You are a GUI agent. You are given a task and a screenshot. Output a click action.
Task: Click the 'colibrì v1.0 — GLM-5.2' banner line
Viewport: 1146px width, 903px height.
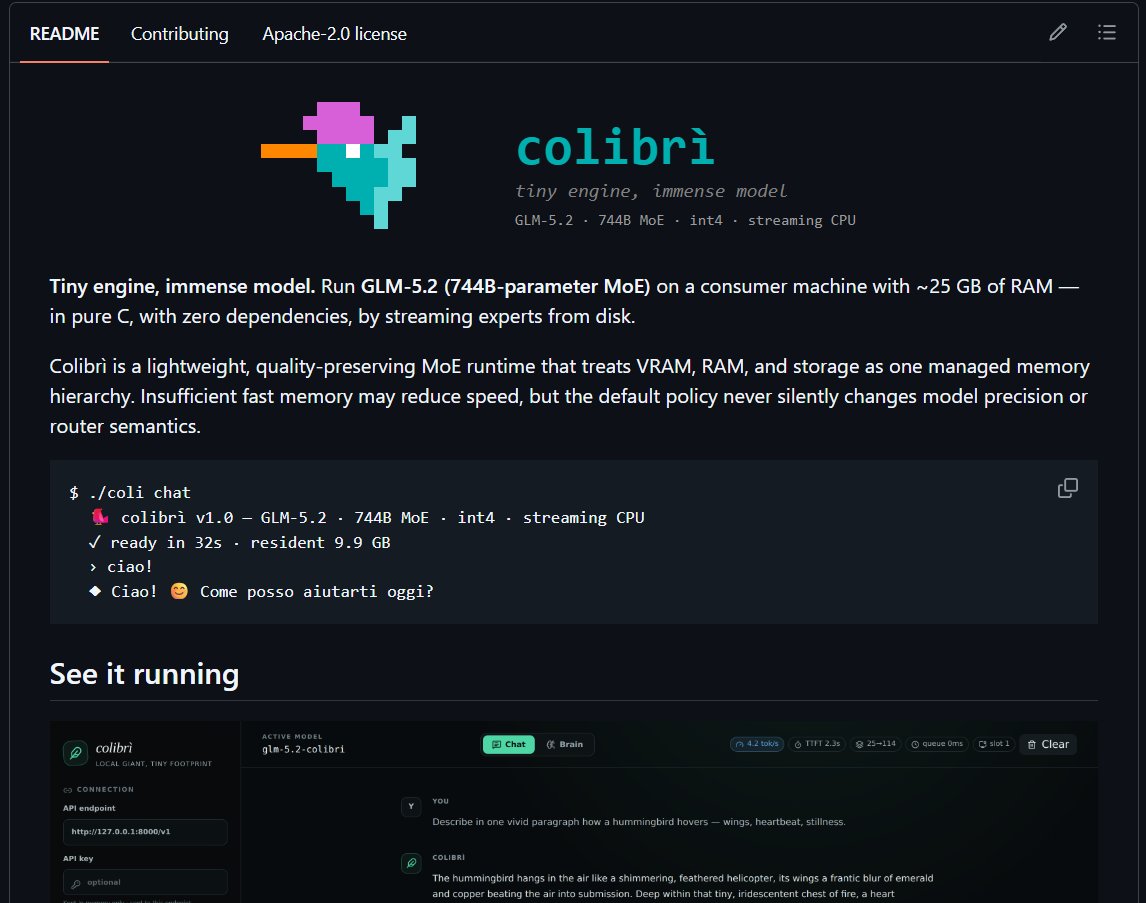click(368, 518)
